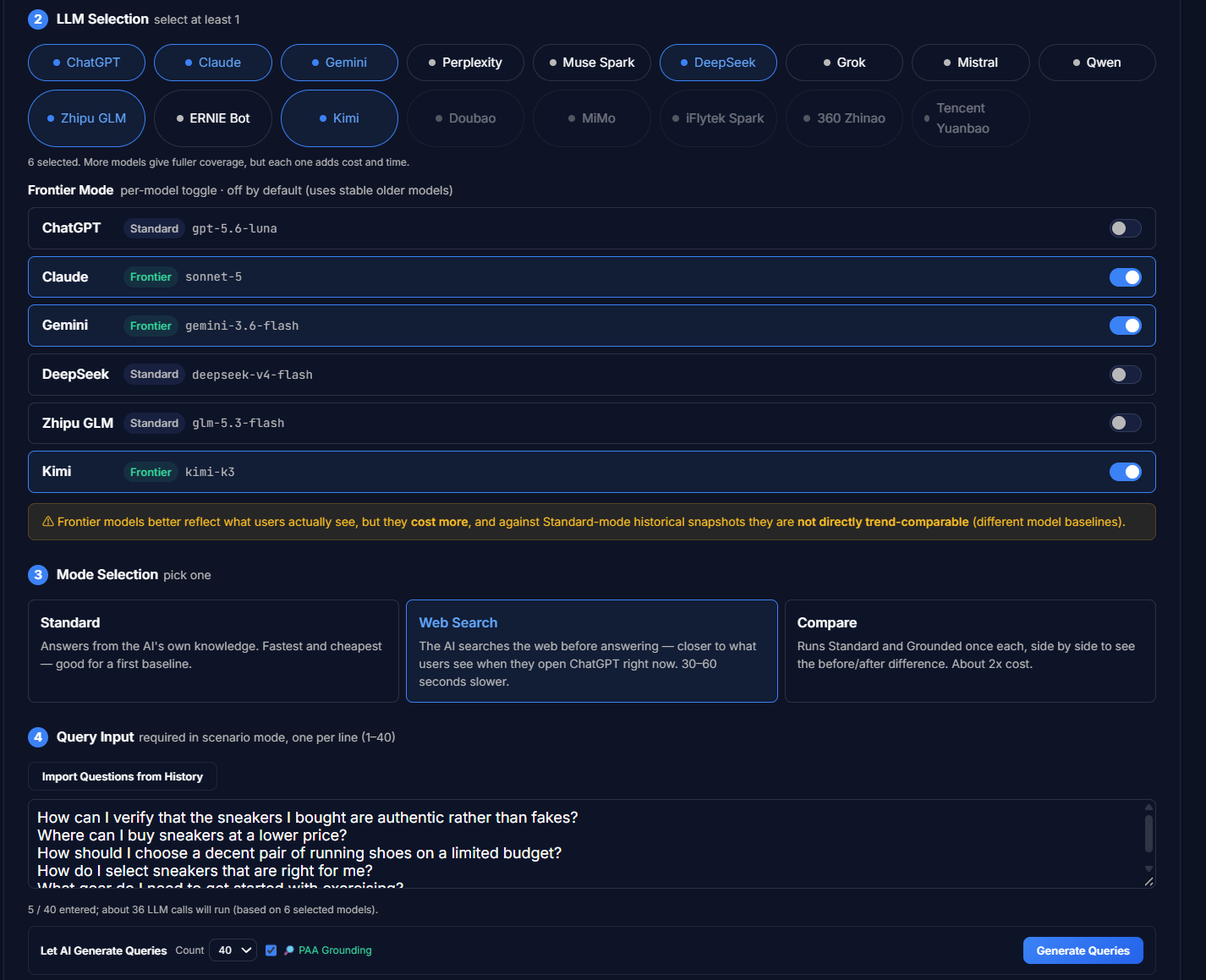Screen dimensions: 1206x980
Task: Deselect the ChatGPT model chip
Action: (x=86, y=63)
